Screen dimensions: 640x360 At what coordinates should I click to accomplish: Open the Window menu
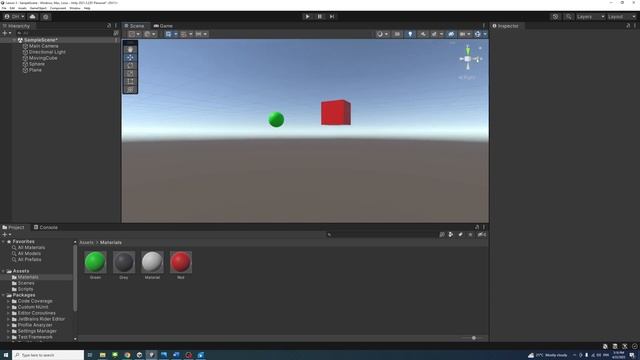pyautogui.click(x=75, y=8)
